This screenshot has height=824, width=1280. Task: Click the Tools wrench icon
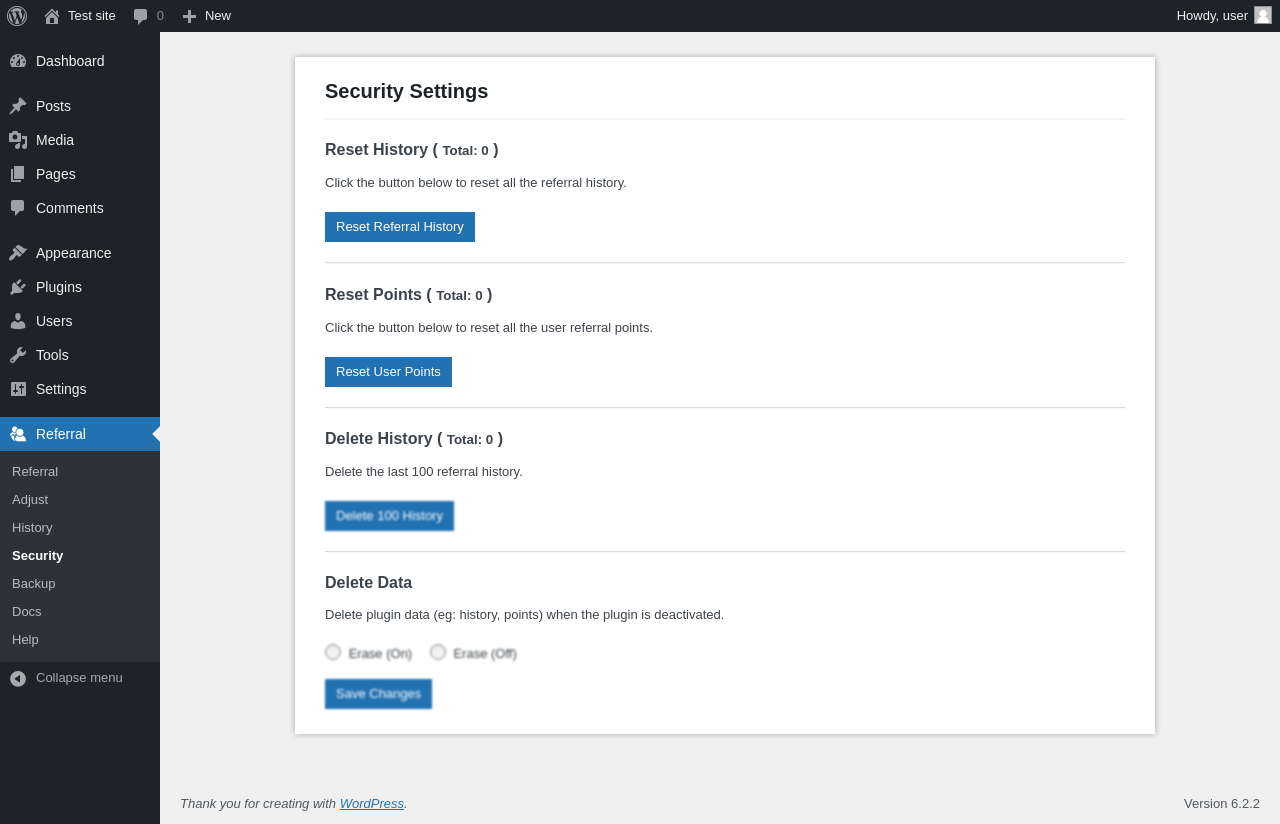coord(18,355)
